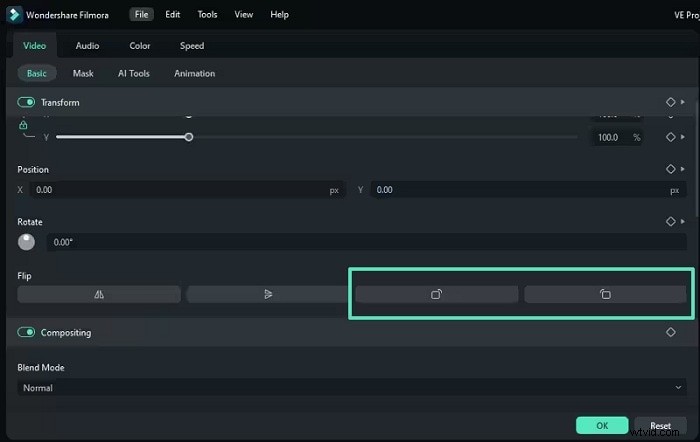Screen dimensions: 700x442
Task: Click the Reset button
Action: [x=661, y=425]
